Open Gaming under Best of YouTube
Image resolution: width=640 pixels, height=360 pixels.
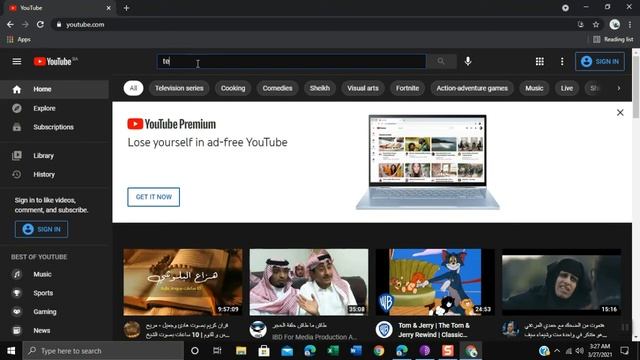tap(54, 312)
